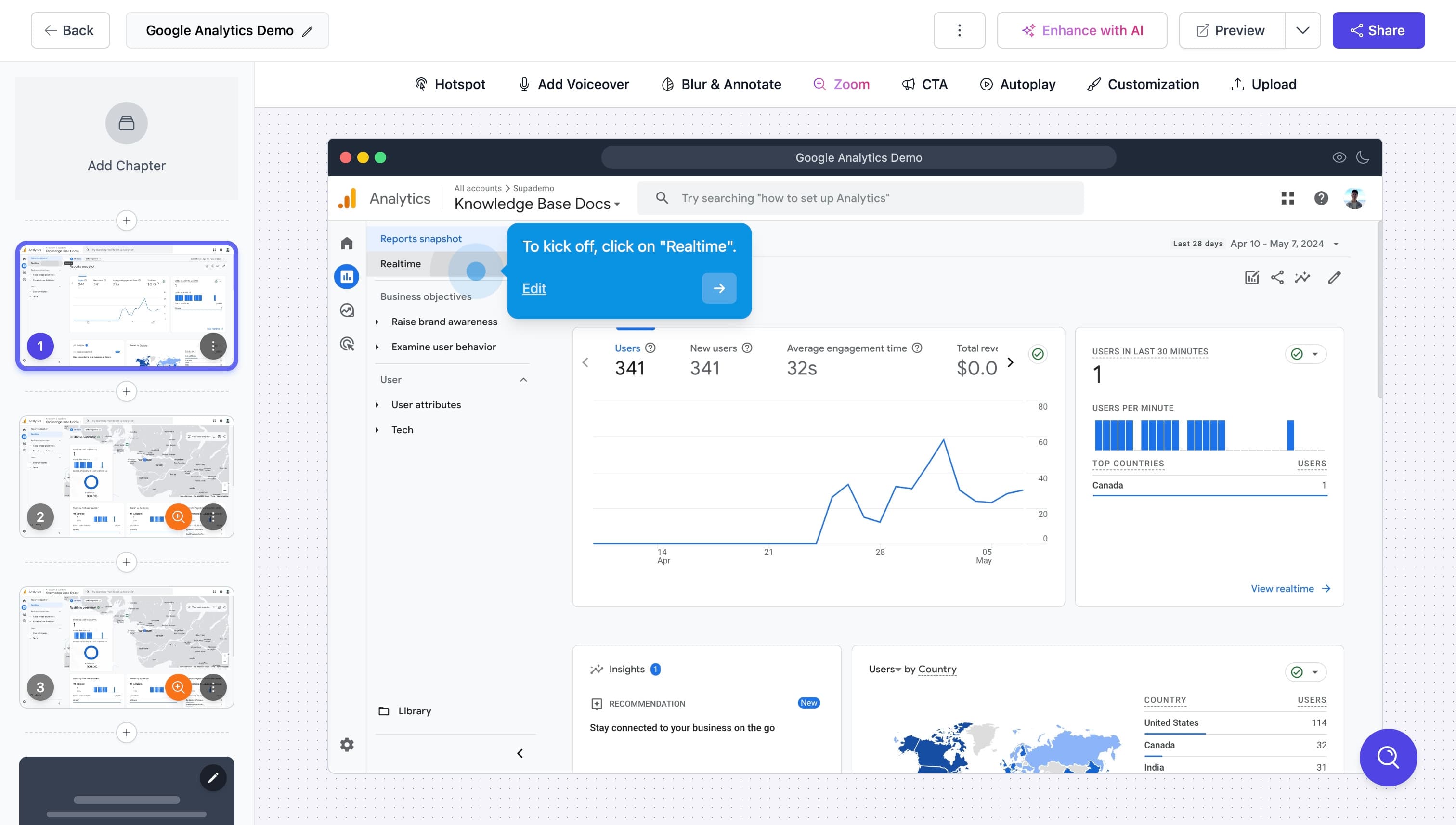1456x825 pixels.
Task: Click the purple search help bubble
Action: (x=1388, y=757)
